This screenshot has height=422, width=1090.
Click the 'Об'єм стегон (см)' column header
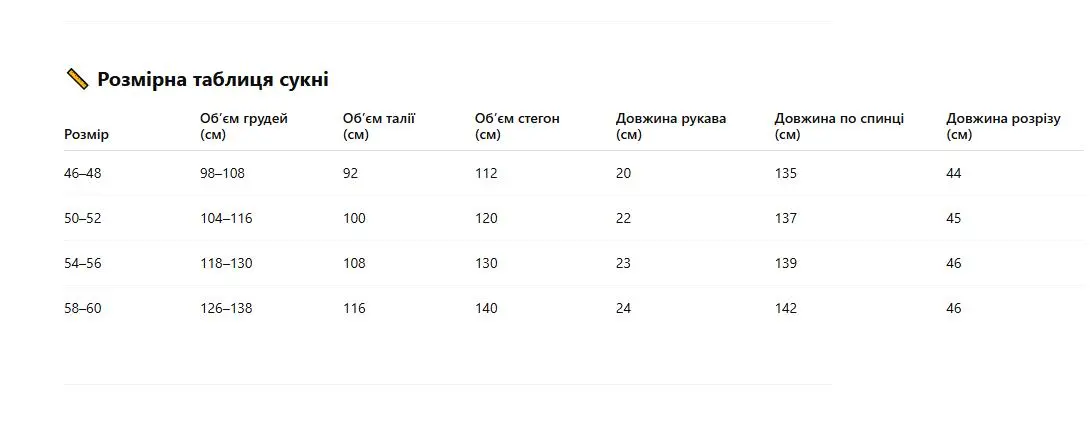(517, 127)
